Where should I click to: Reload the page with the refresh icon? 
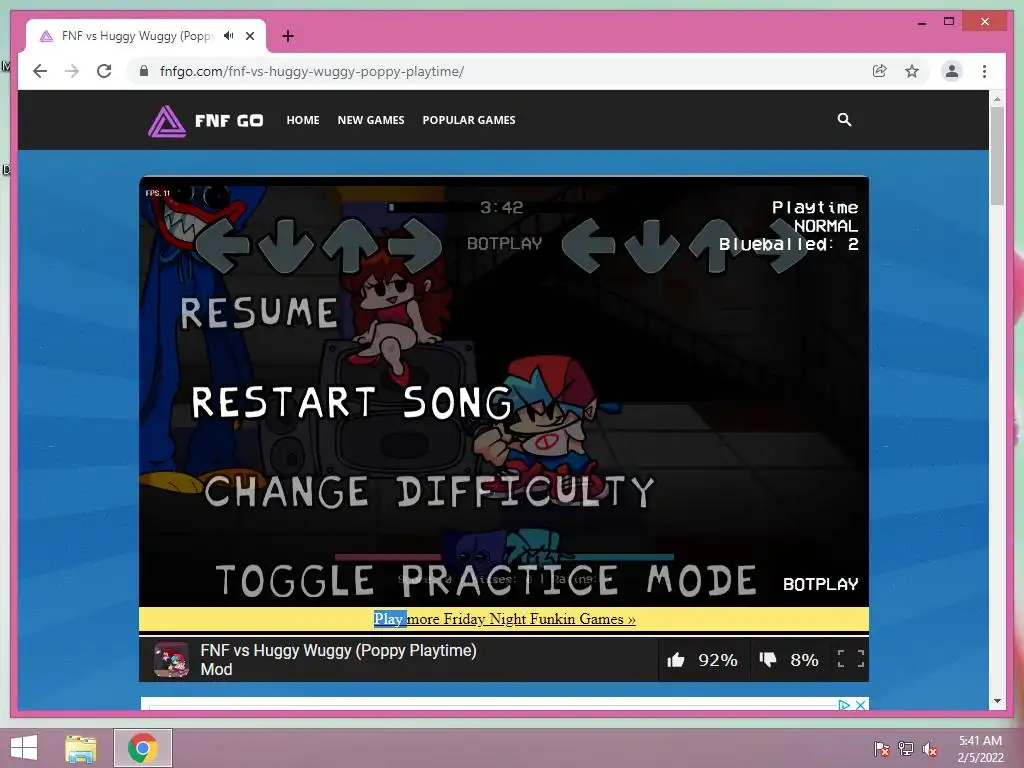104,71
